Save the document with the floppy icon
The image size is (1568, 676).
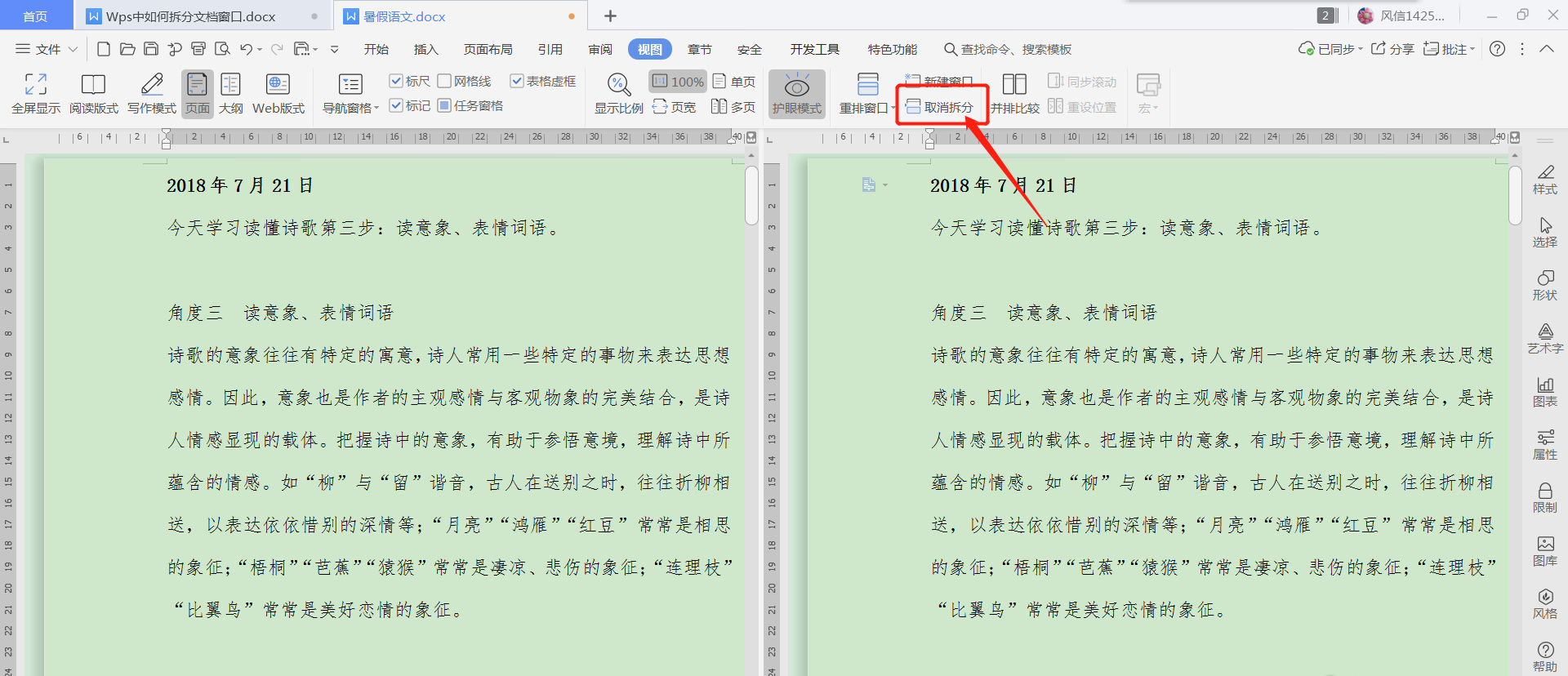coord(151,49)
